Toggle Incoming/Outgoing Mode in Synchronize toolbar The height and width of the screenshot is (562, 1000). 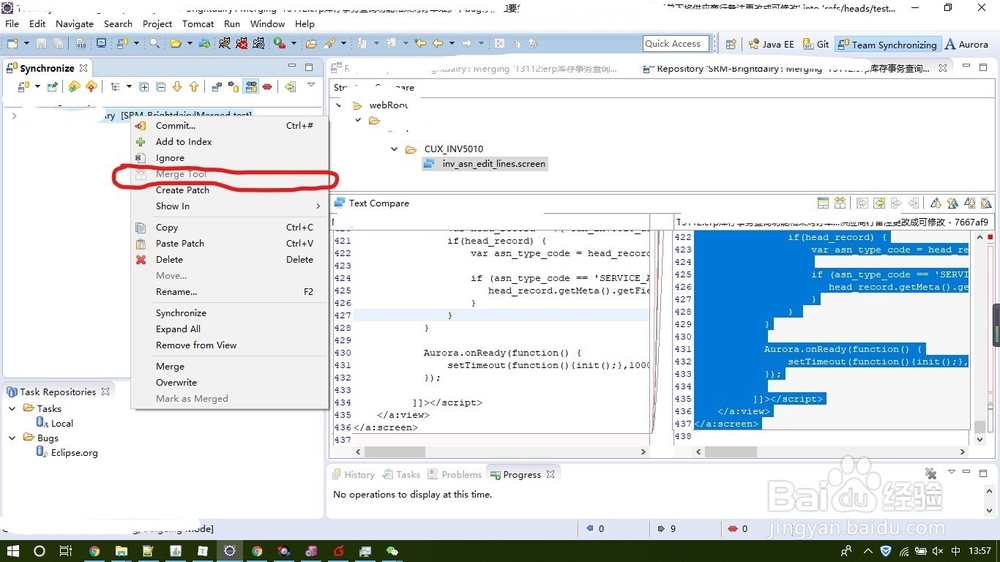click(251, 86)
